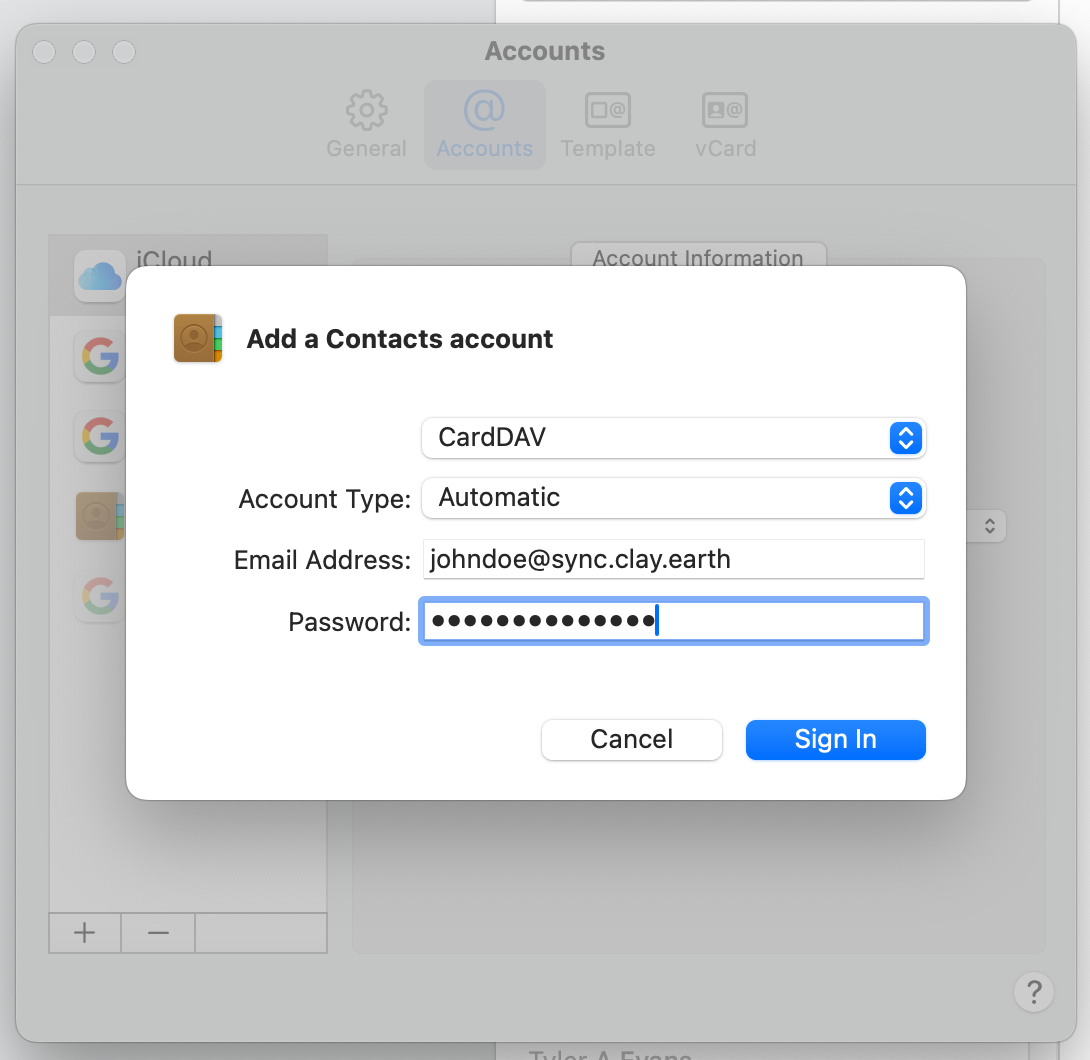
Task: Cancel adding the Contacts account
Action: click(631, 740)
